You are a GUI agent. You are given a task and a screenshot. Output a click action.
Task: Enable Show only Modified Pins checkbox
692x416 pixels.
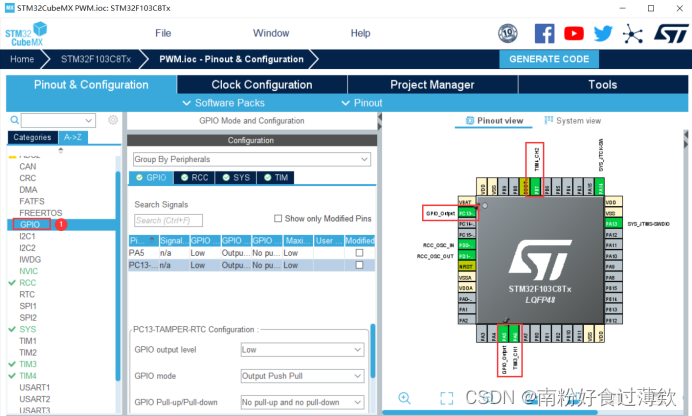coord(278,218)
